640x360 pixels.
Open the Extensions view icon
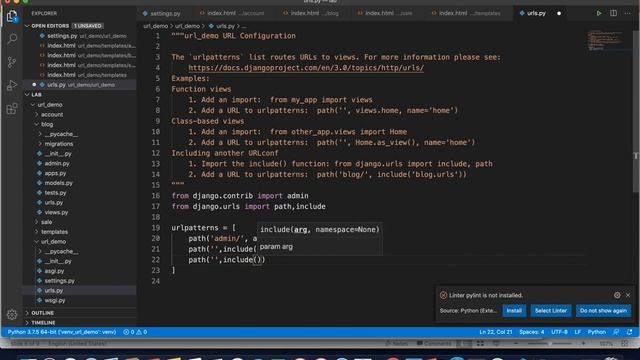pos(12,109)
